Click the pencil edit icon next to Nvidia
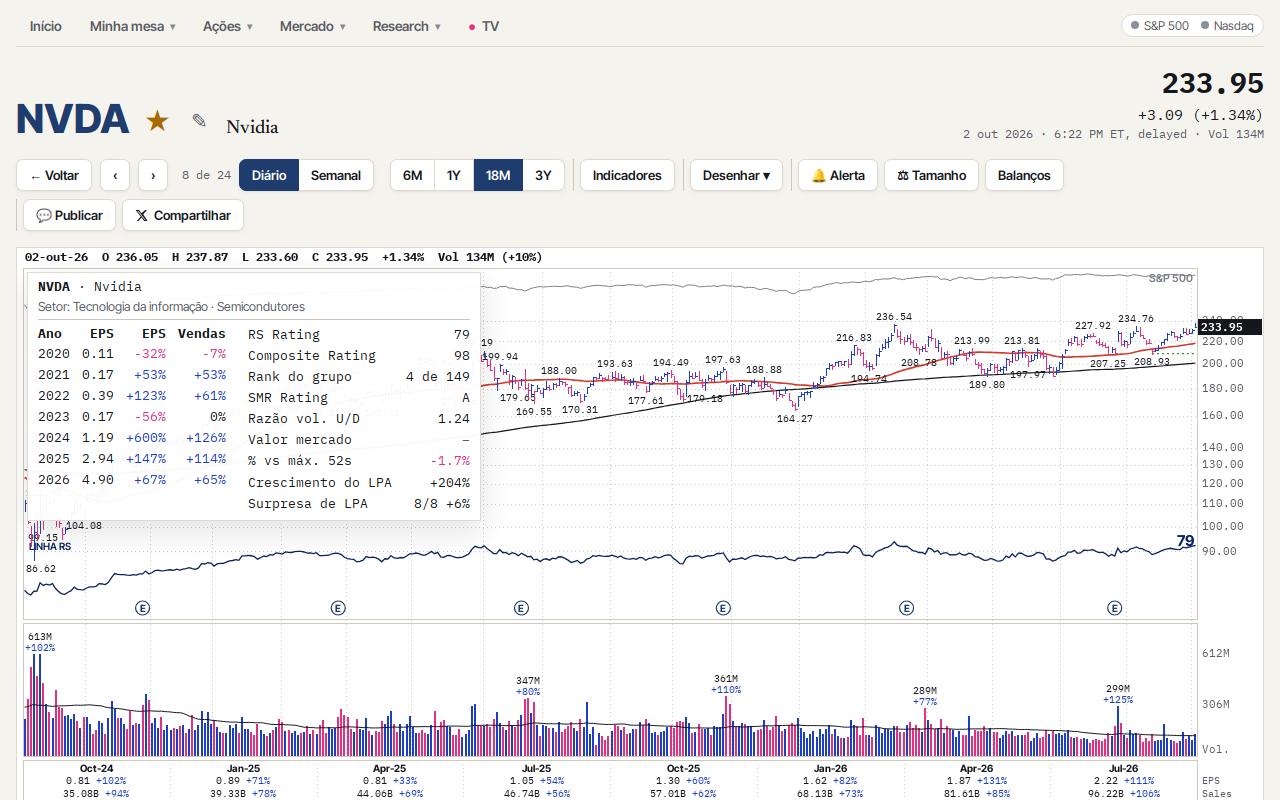Viewport: 1280px width, 800px height. 199,121
